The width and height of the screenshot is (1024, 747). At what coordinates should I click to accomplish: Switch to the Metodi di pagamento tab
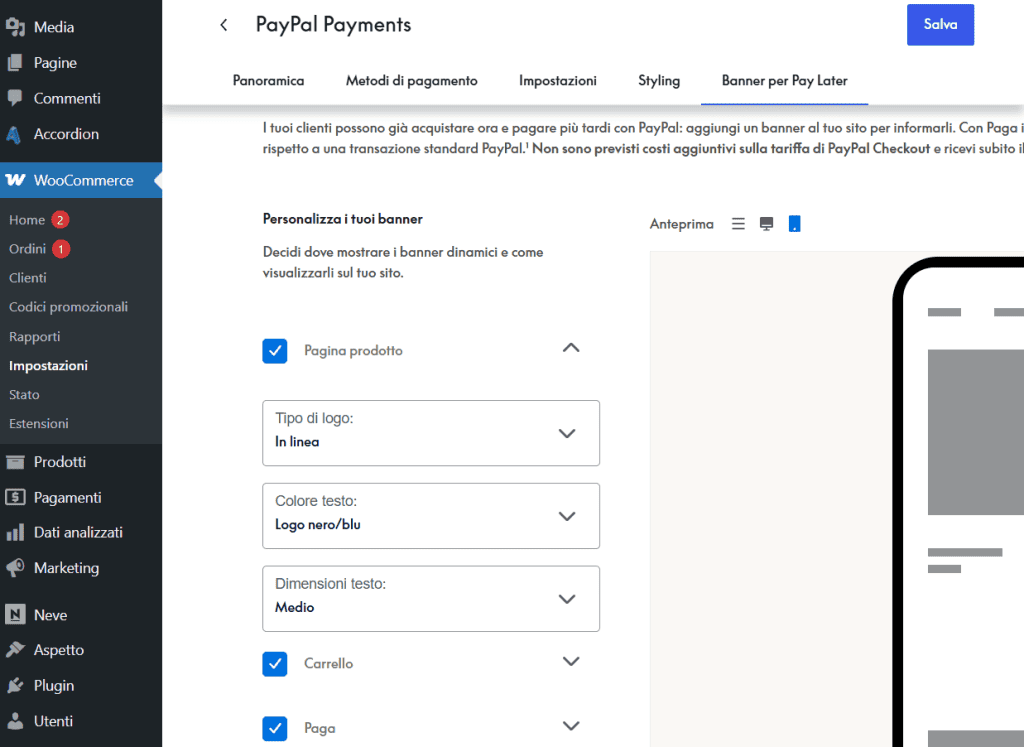(x=411, y=81)
